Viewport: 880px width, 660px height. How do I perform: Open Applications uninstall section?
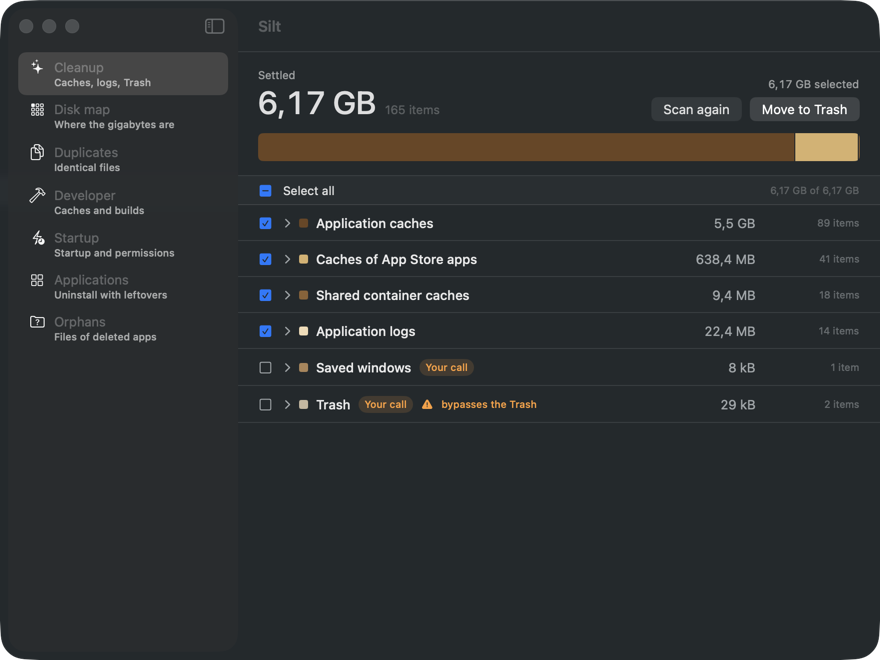click(123, 287)
